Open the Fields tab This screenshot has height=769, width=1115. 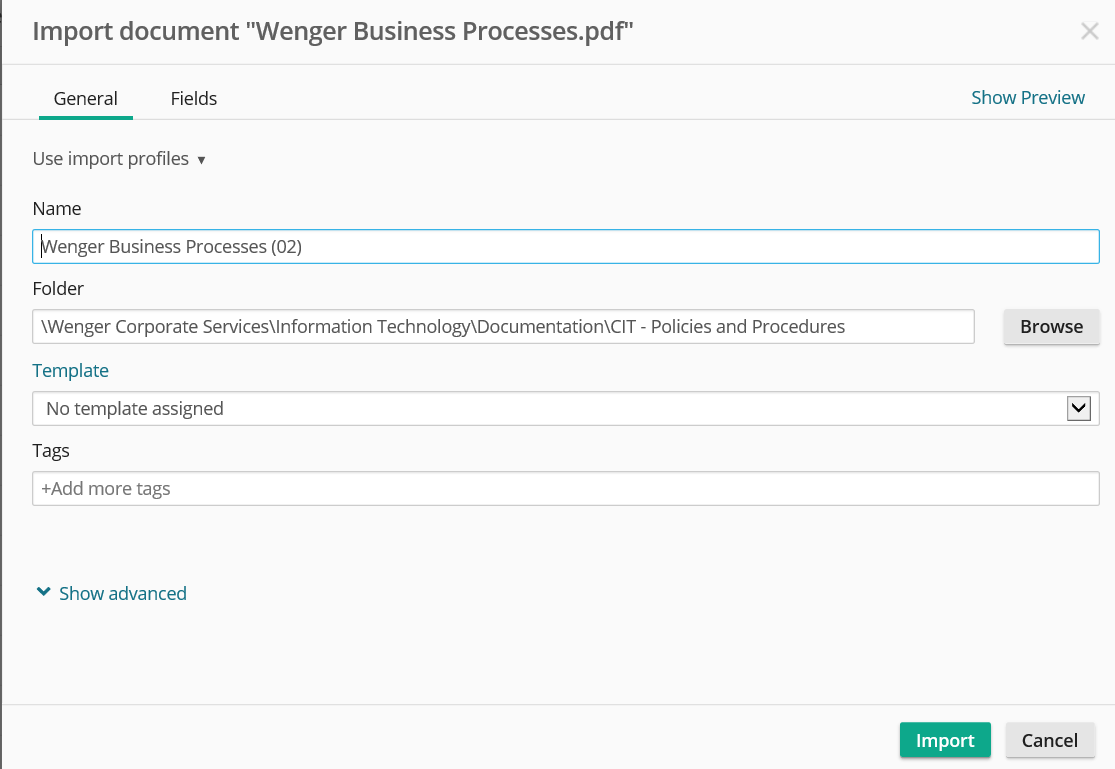point(194,98)
